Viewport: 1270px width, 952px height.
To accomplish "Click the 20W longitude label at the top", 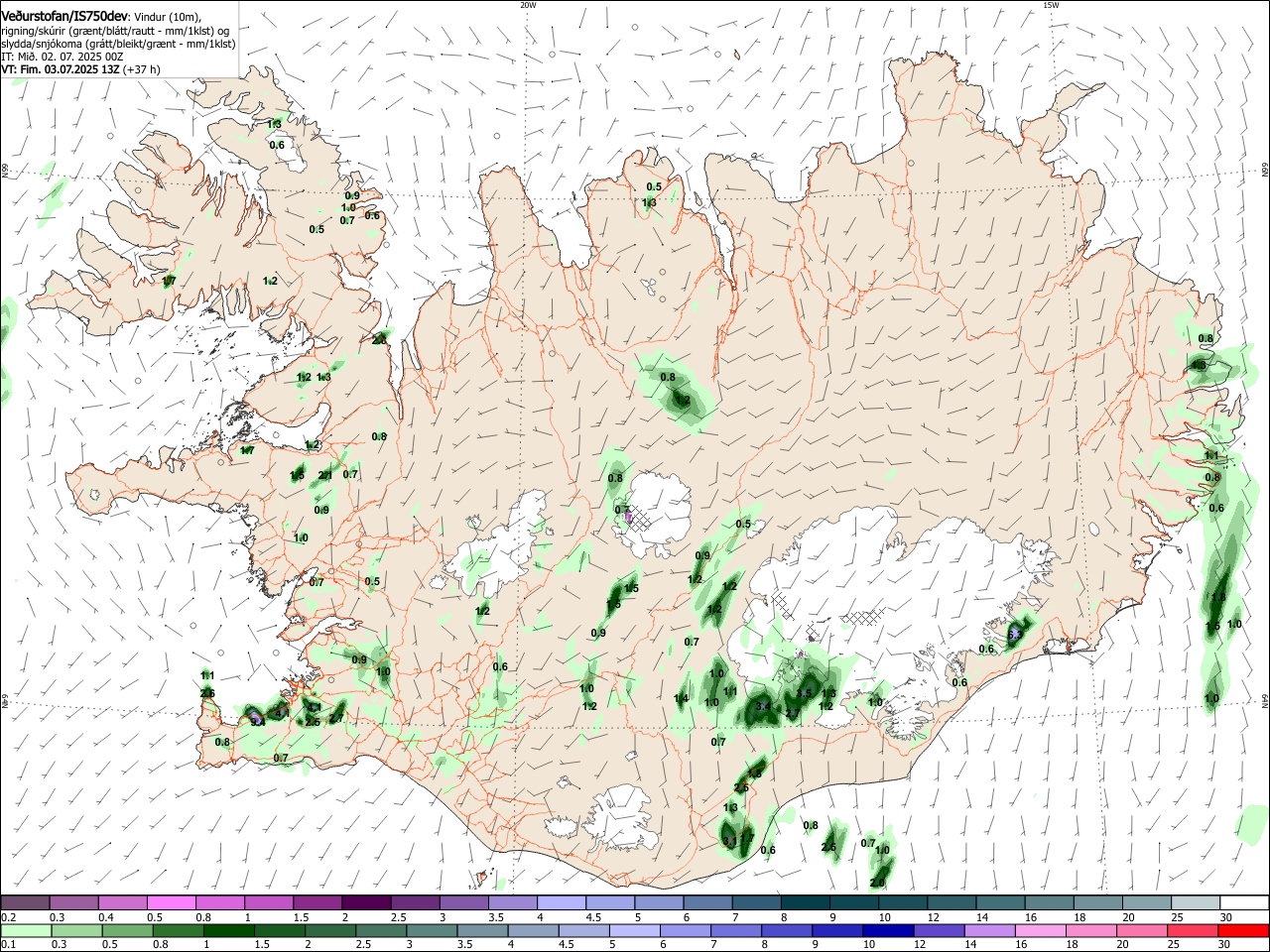I will [x=528, y=5].
